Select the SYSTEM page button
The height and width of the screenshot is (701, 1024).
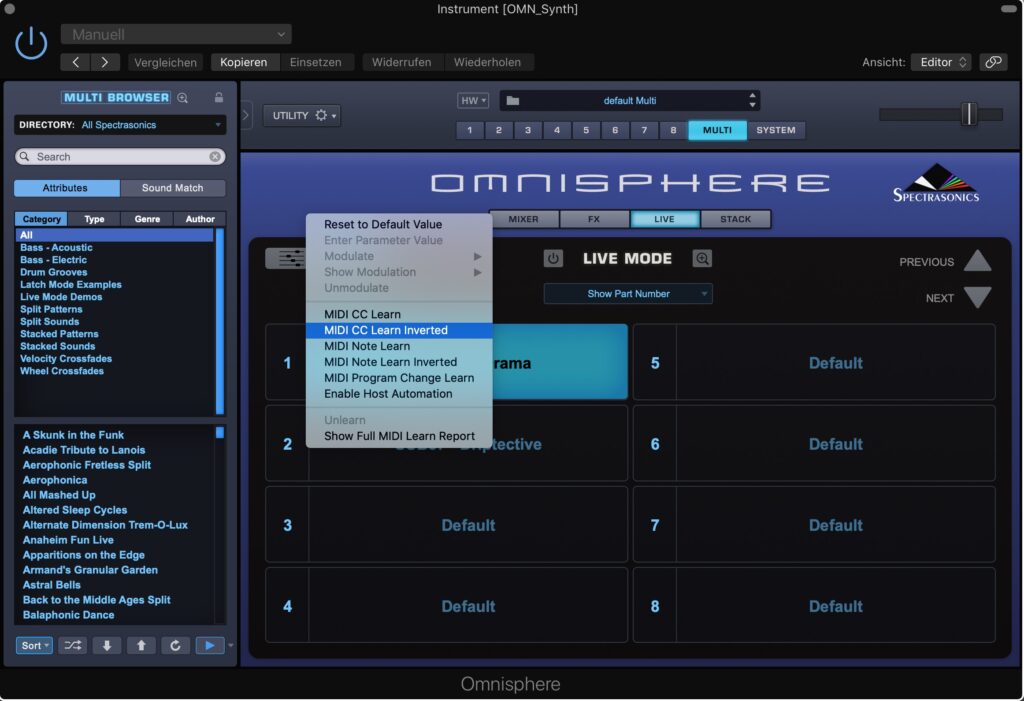coord(776,130)
